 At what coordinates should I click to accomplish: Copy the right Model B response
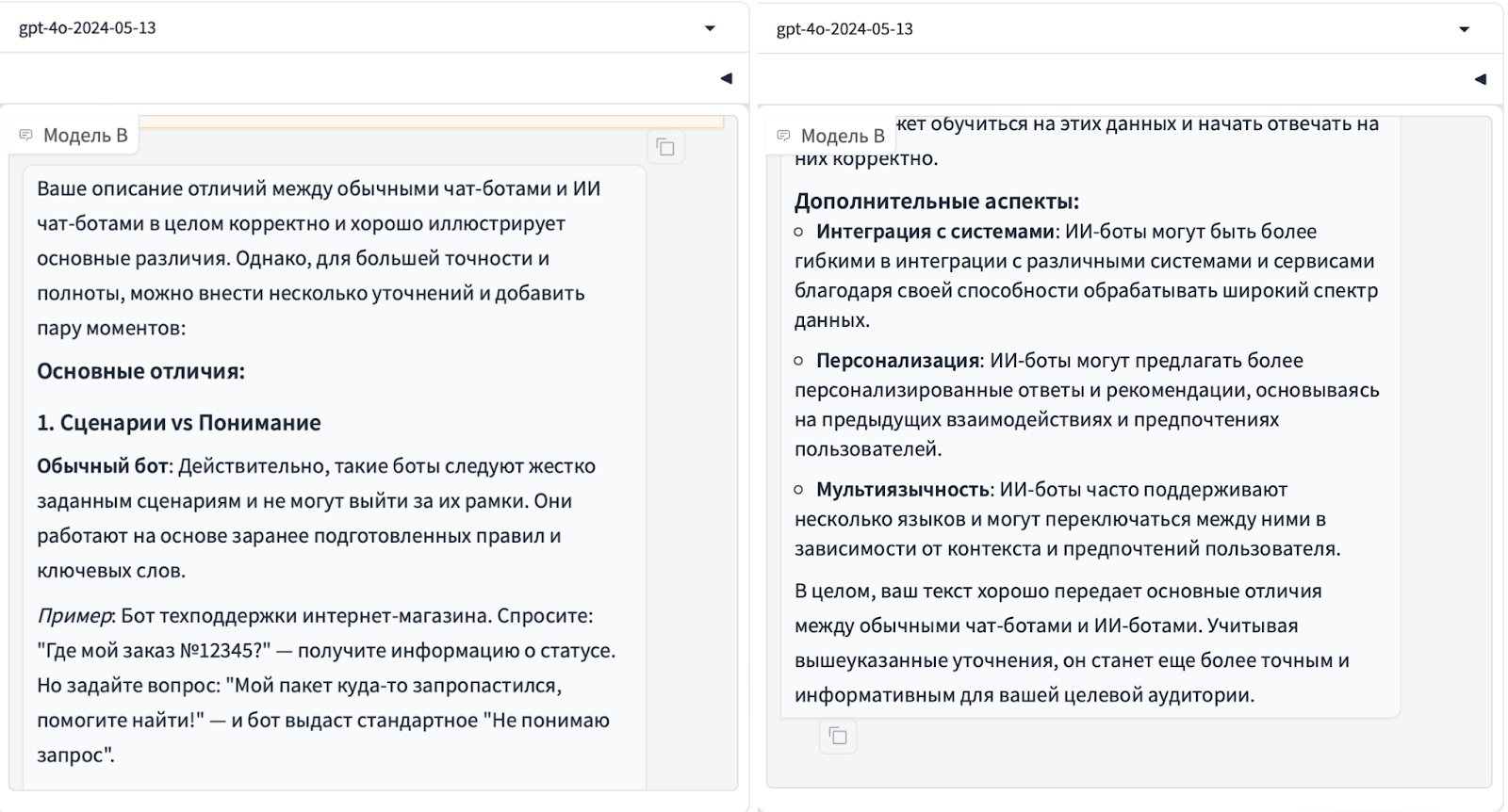pyautogui.click(x=837, y=736)
